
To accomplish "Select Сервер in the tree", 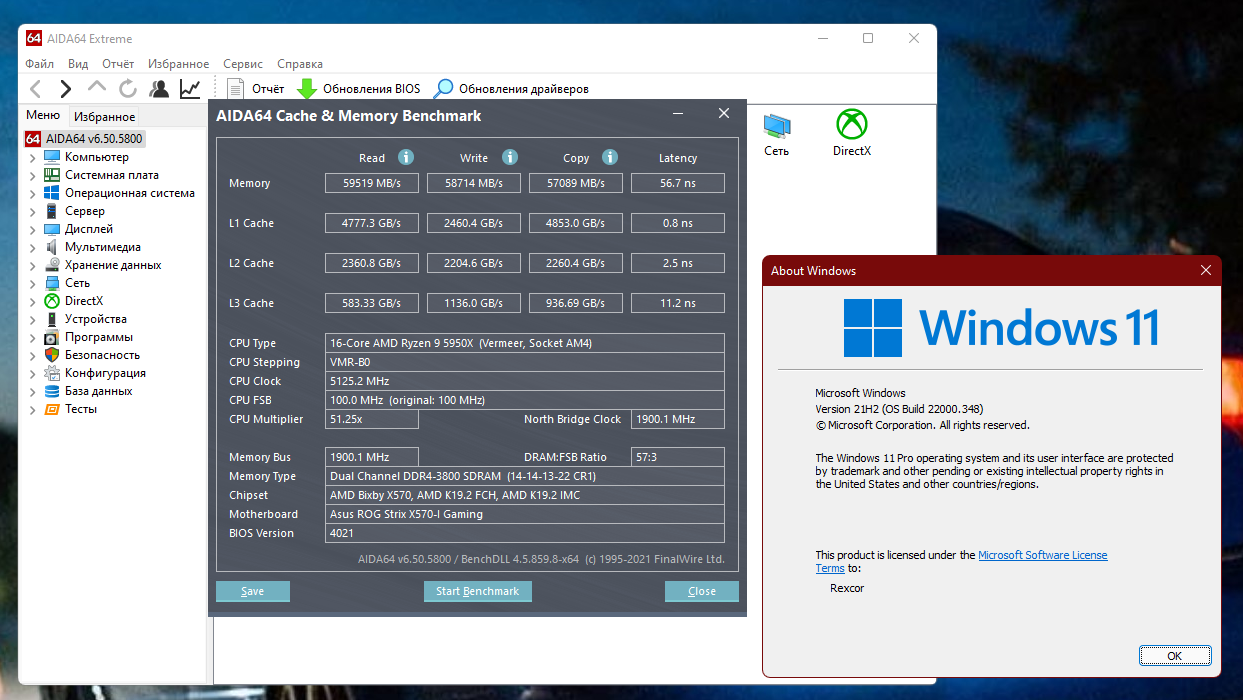I will click(x=85, y=211).
